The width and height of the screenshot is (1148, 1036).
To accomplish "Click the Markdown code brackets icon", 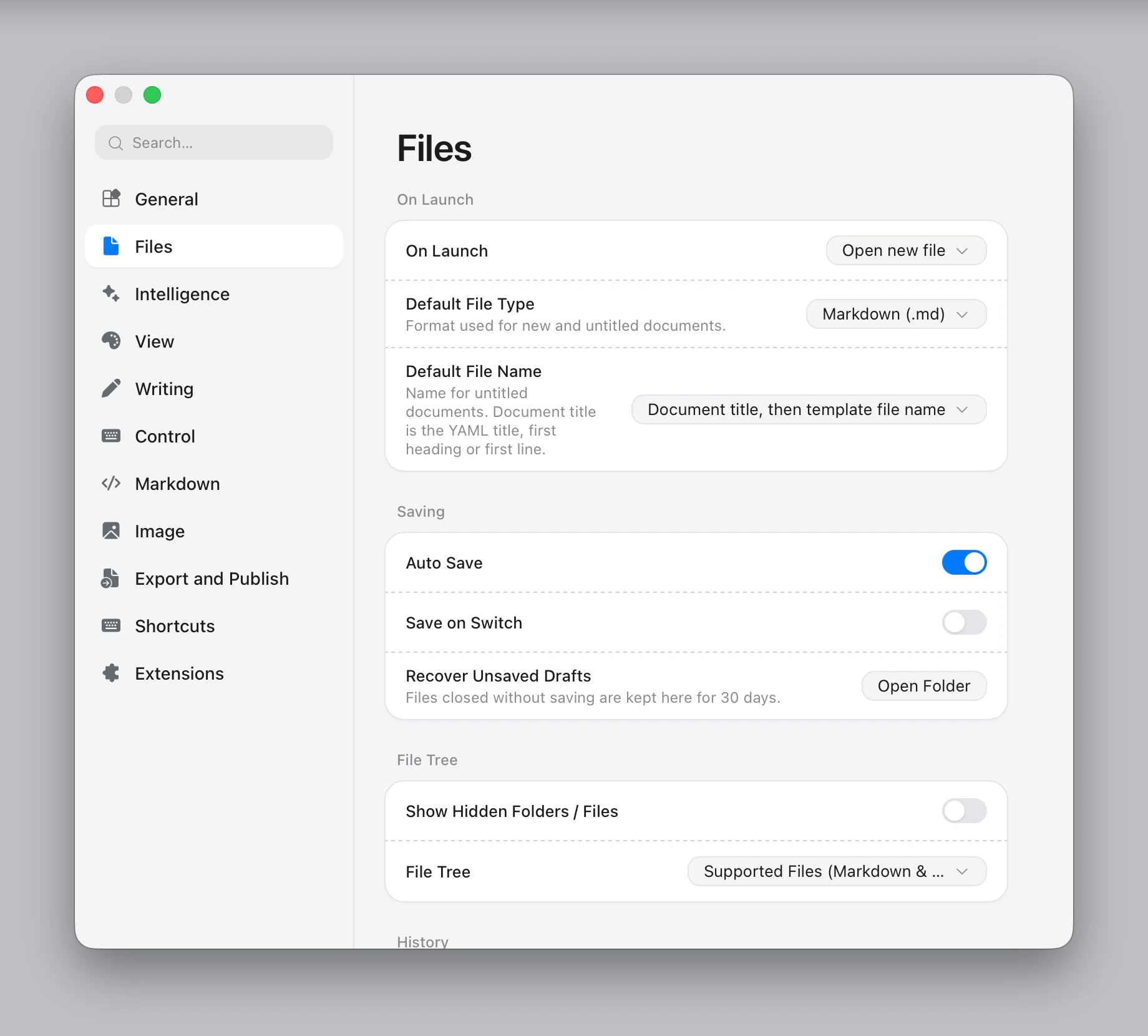I will pos(111,483).
